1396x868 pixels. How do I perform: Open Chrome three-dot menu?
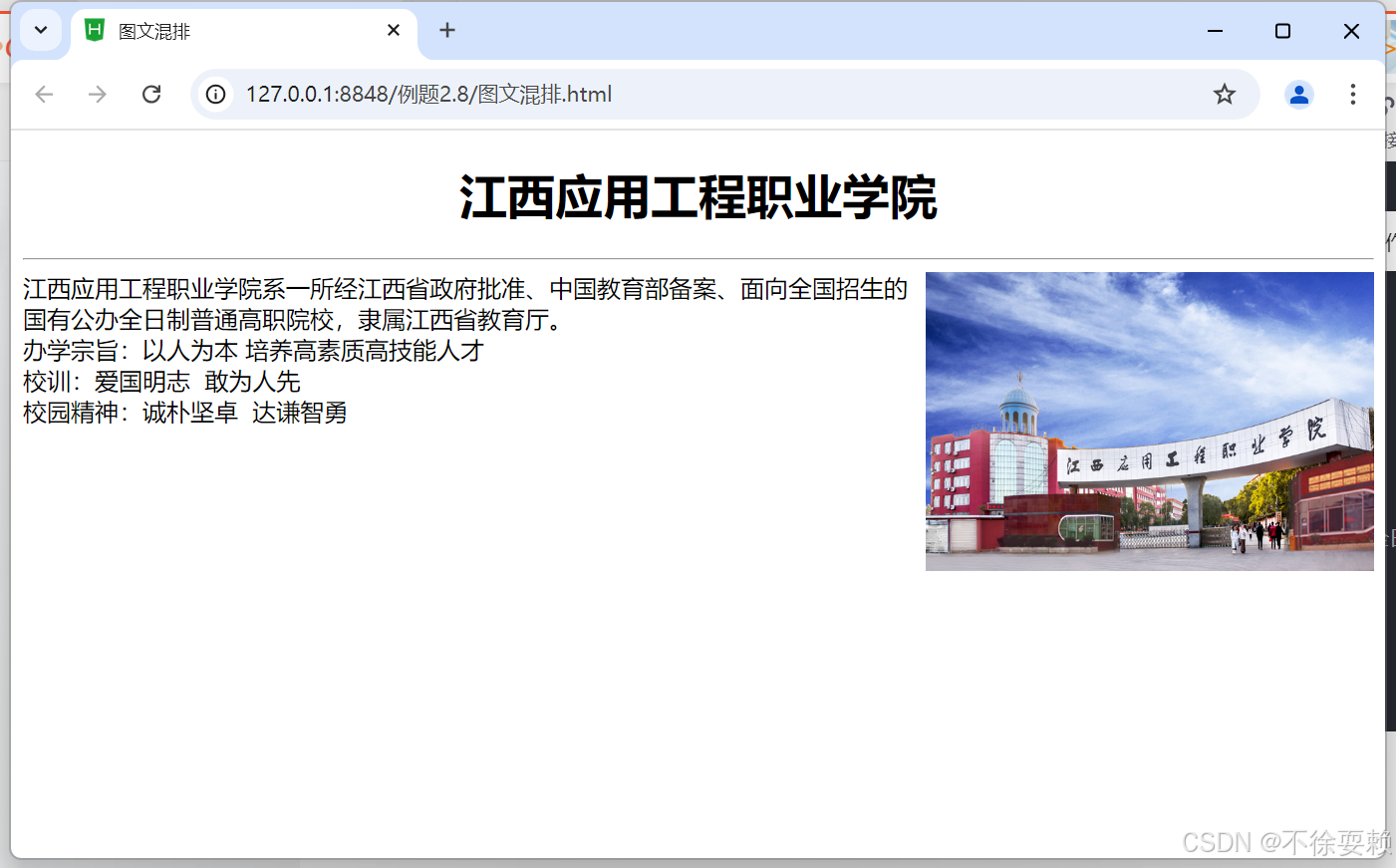coord(1353,95)
